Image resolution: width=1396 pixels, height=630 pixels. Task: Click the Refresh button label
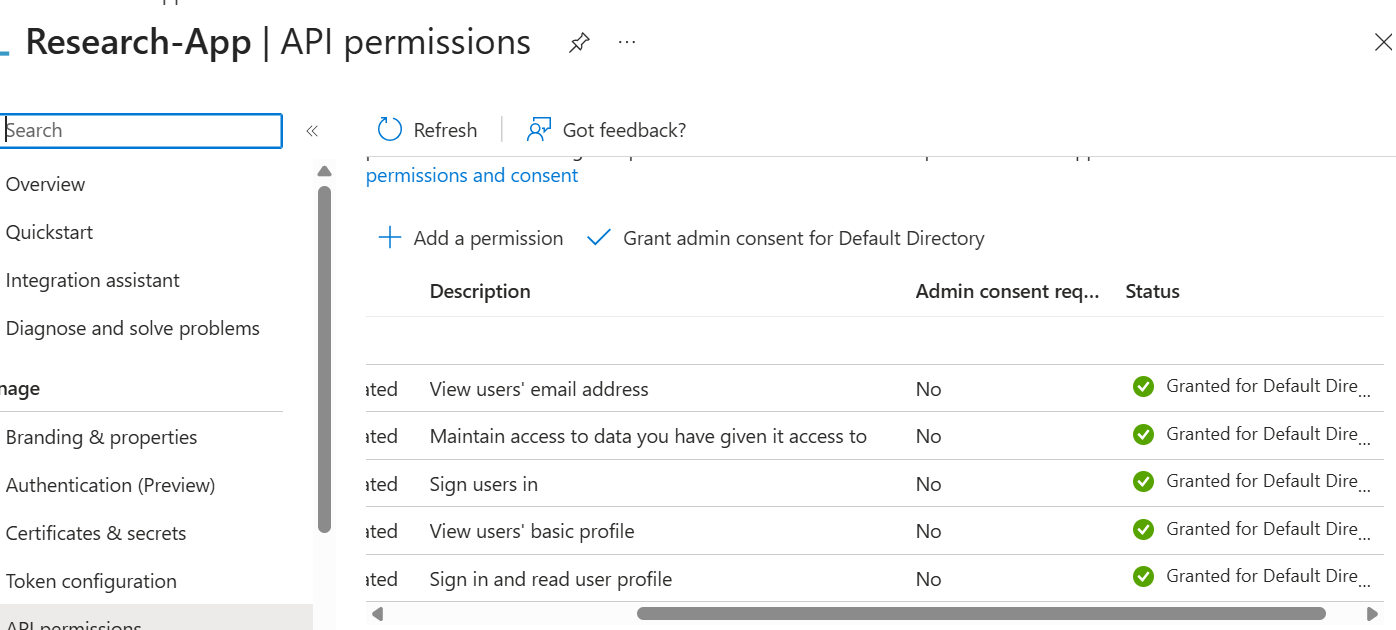pyautogui.click(x=445, y=130)
